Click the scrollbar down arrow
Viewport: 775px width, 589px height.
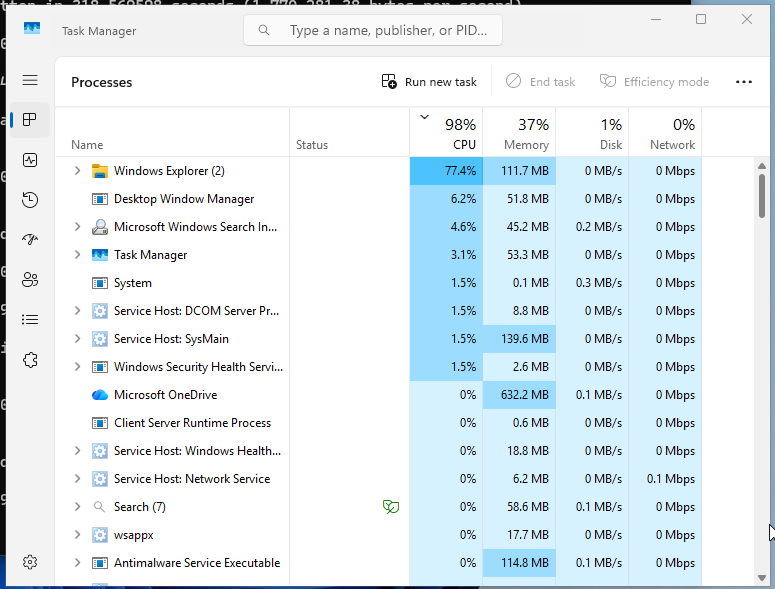762,578
